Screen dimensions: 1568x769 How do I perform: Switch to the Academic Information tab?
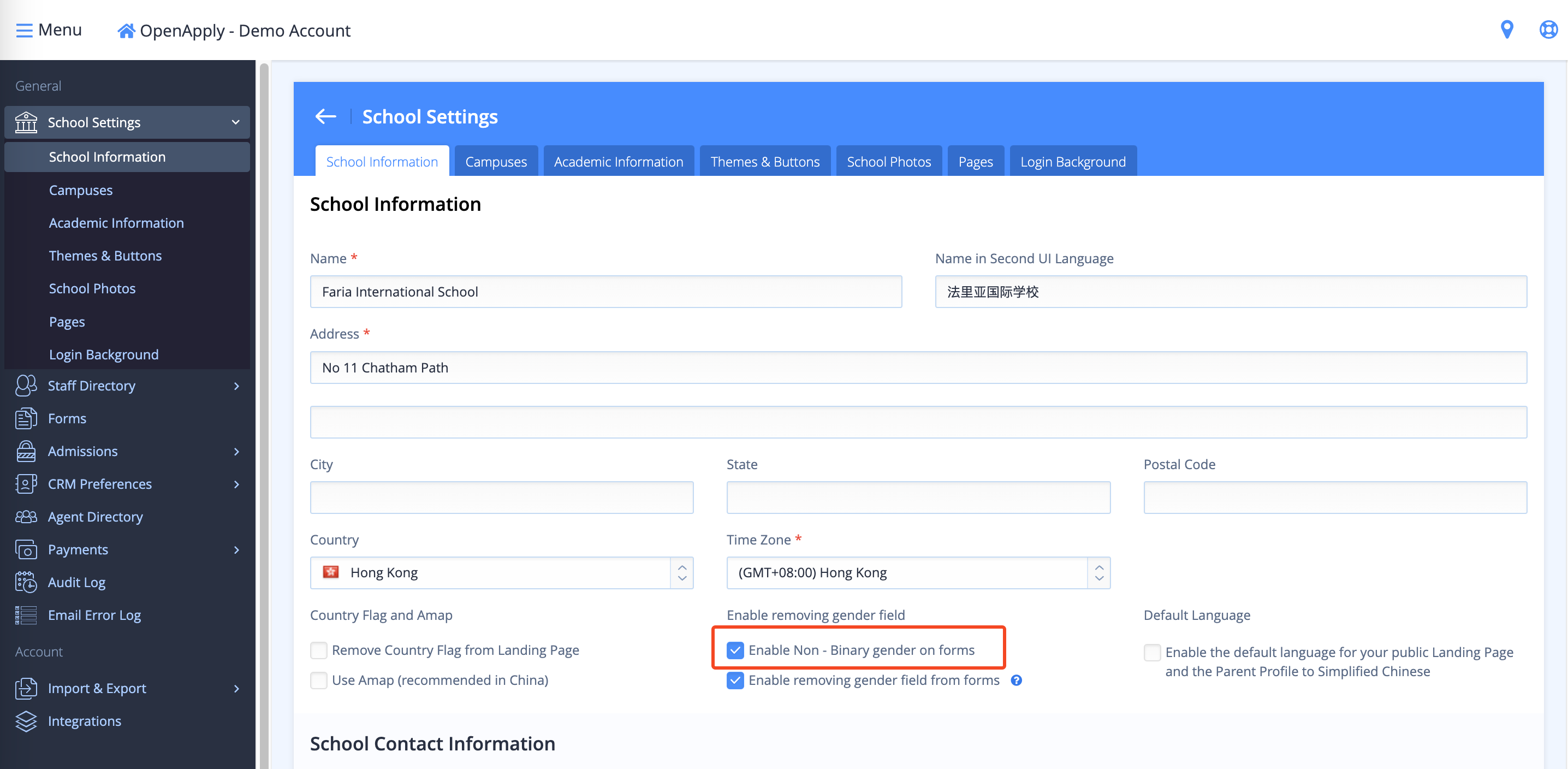(619, 161)
